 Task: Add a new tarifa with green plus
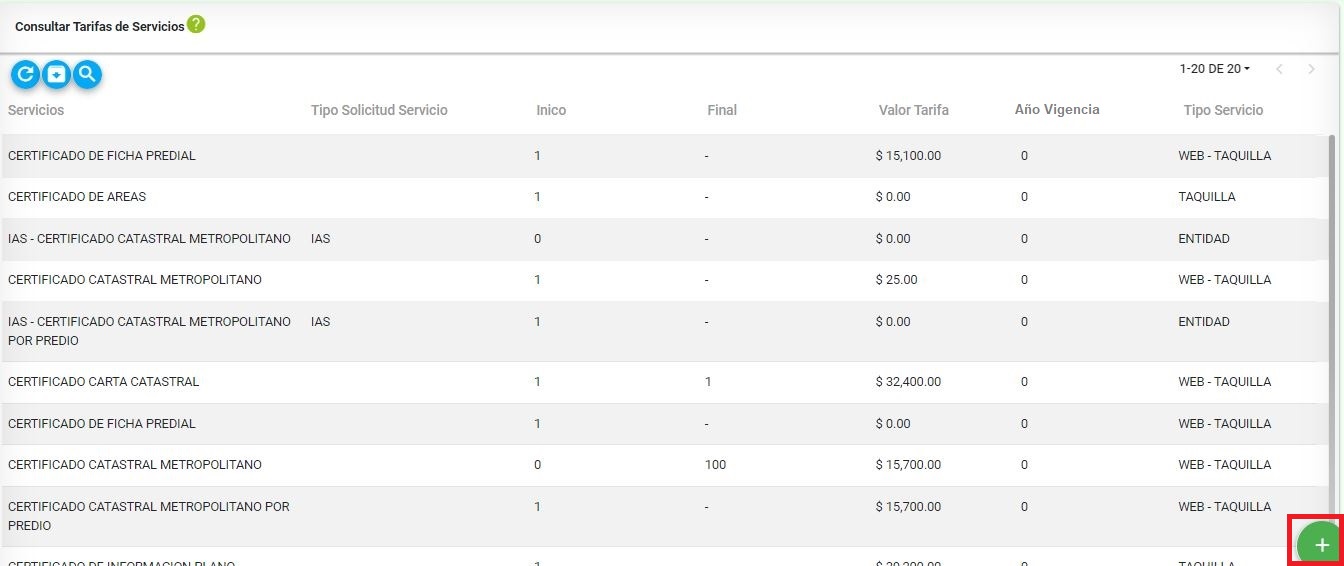tap(1320, 544)
